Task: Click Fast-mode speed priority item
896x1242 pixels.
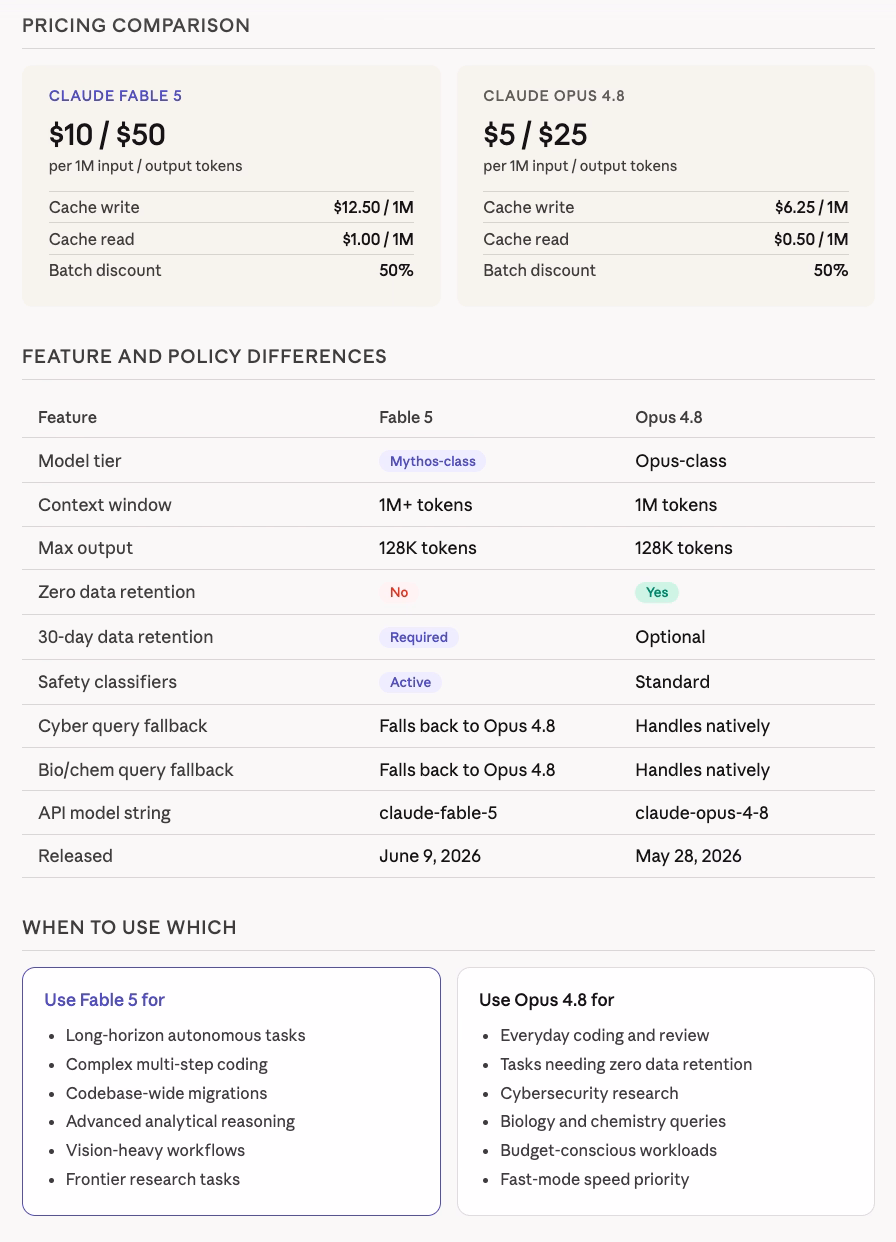Action: pos(594,1180)
